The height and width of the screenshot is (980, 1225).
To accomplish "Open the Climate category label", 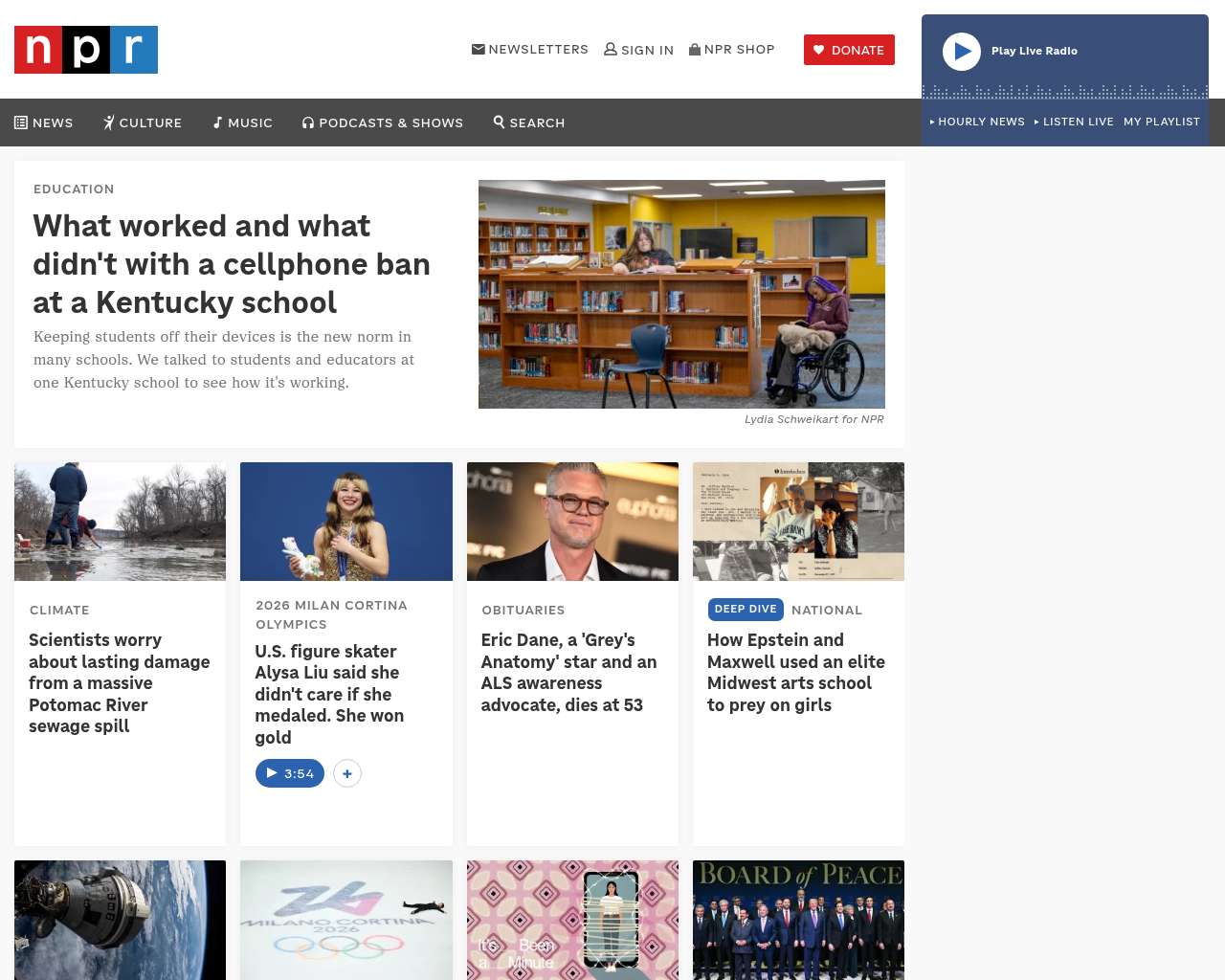I will tap(59, 611).
